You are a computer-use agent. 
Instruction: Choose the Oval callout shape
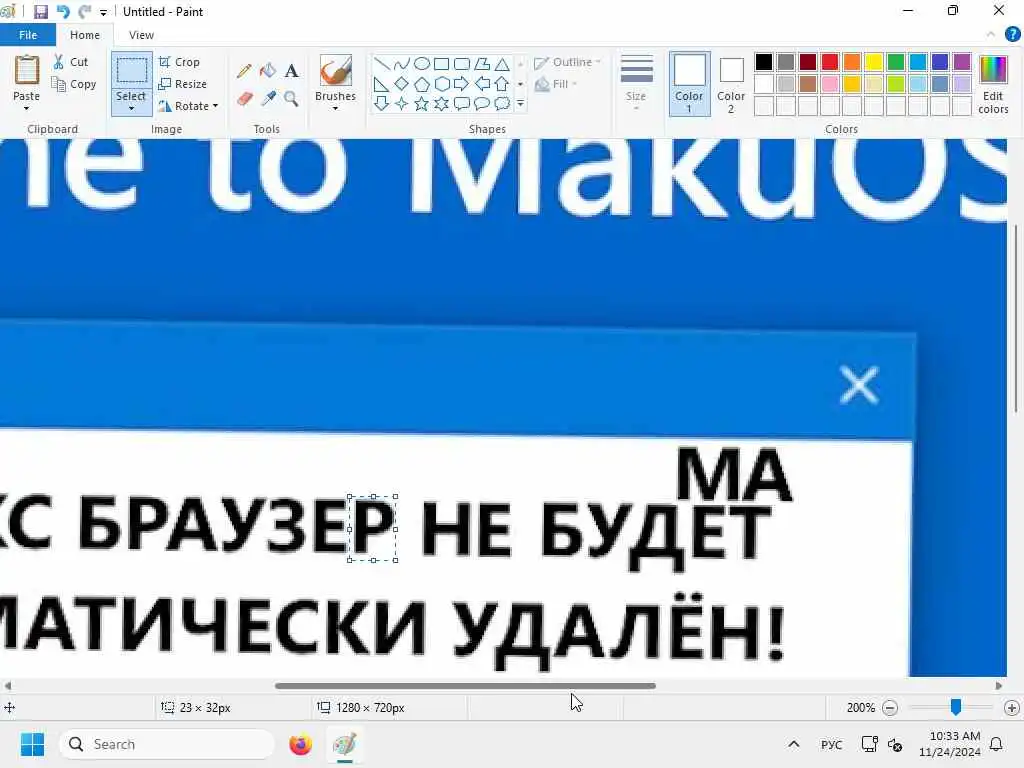[482, 103]
